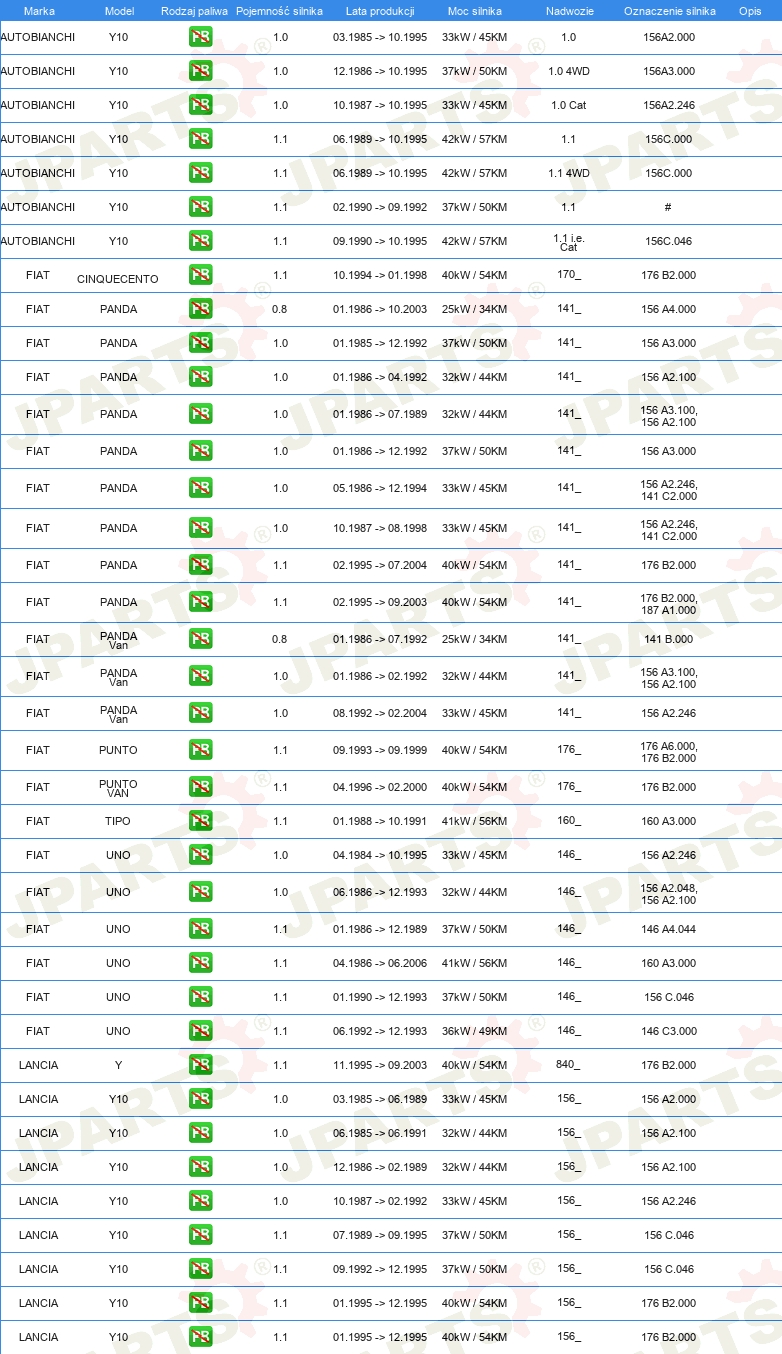Image resolution: width=782 pixels, height=1354 pixels.
Task: Click fuel icon for Panda 01.1986 -> 07.1989
Action: coord(200,415)
